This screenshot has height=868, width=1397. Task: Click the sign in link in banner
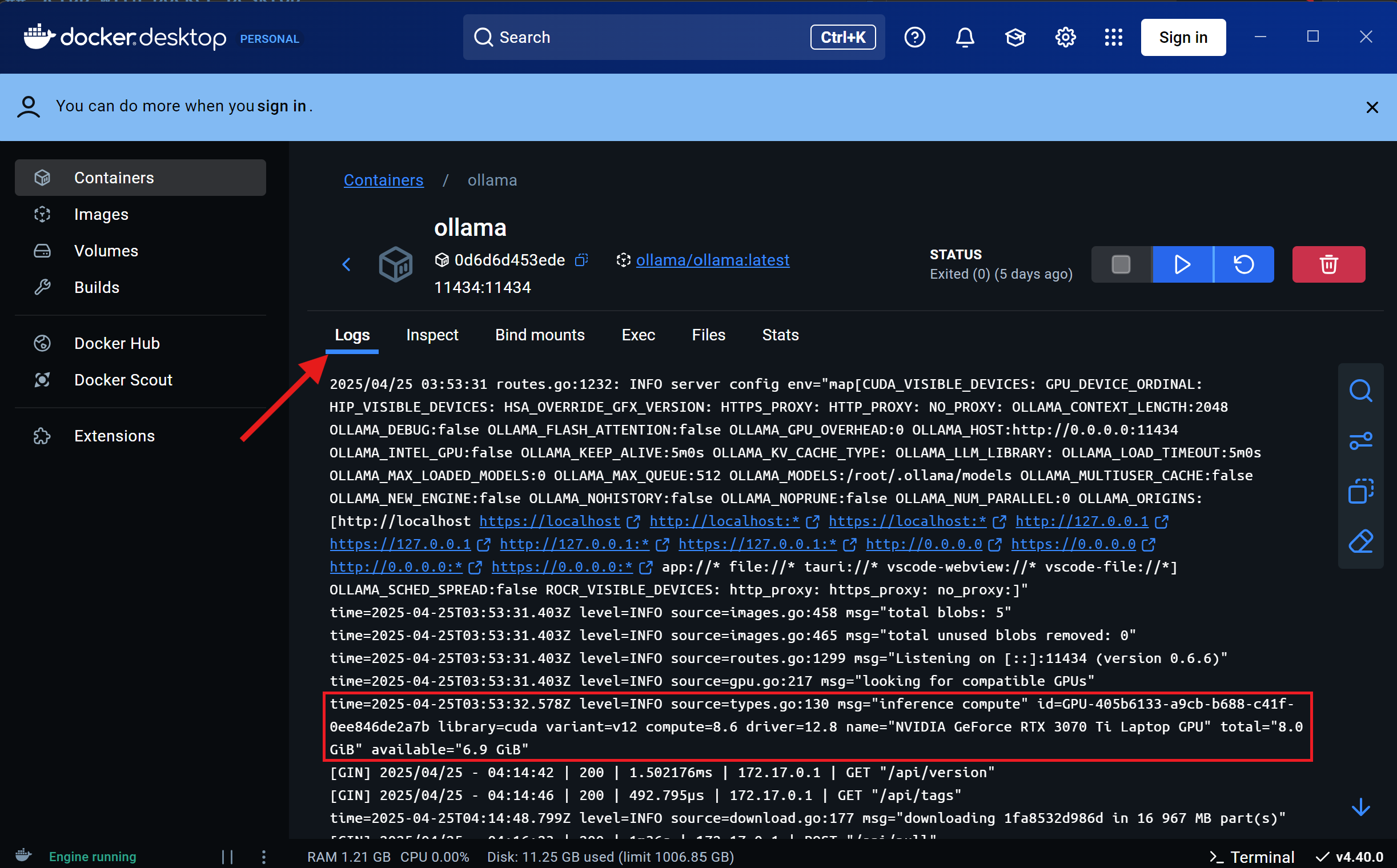pos(282,106)
